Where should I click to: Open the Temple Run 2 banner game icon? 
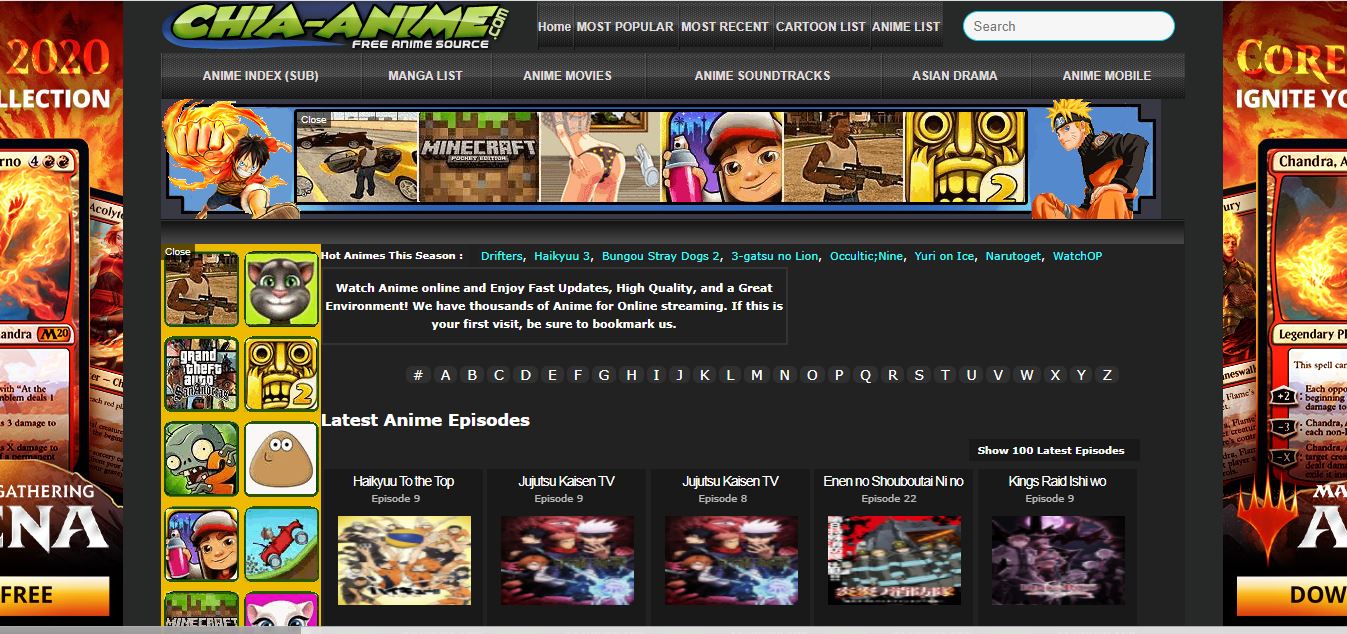click(x=965, y=157)
